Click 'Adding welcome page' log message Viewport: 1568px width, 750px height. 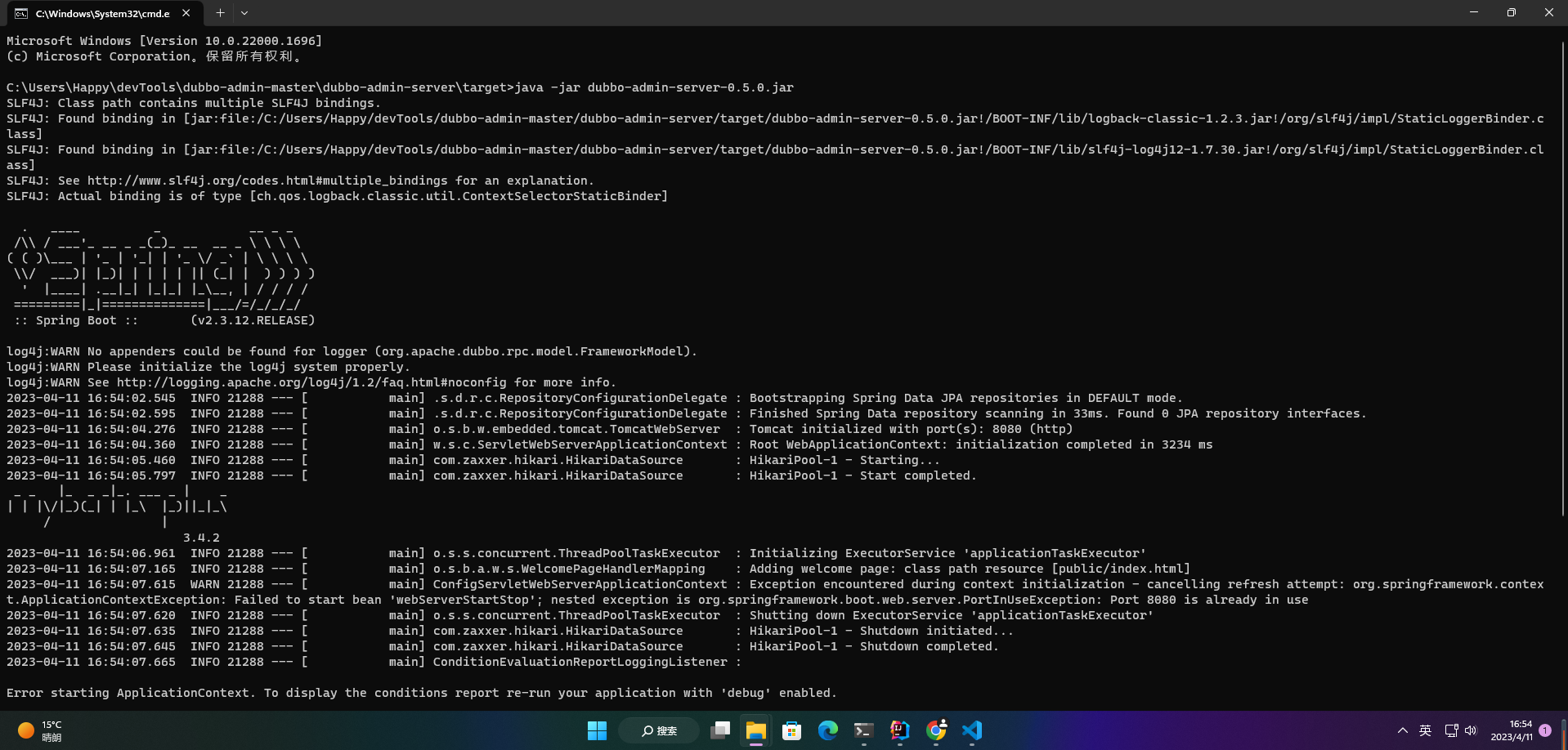tap(970, 569)
